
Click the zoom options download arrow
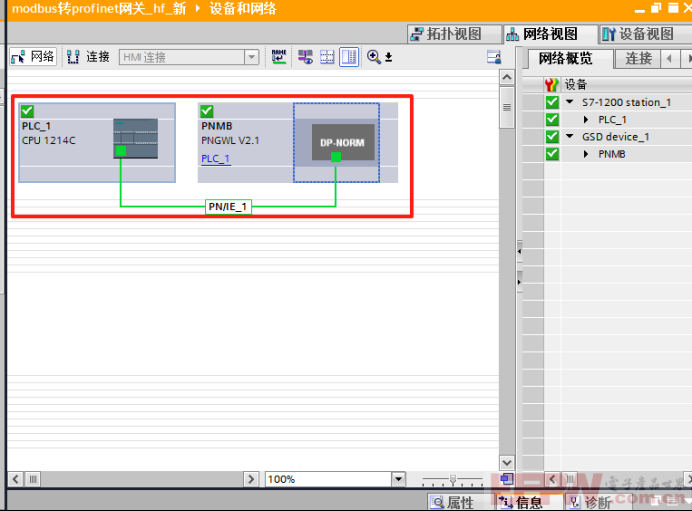(388, 57)
